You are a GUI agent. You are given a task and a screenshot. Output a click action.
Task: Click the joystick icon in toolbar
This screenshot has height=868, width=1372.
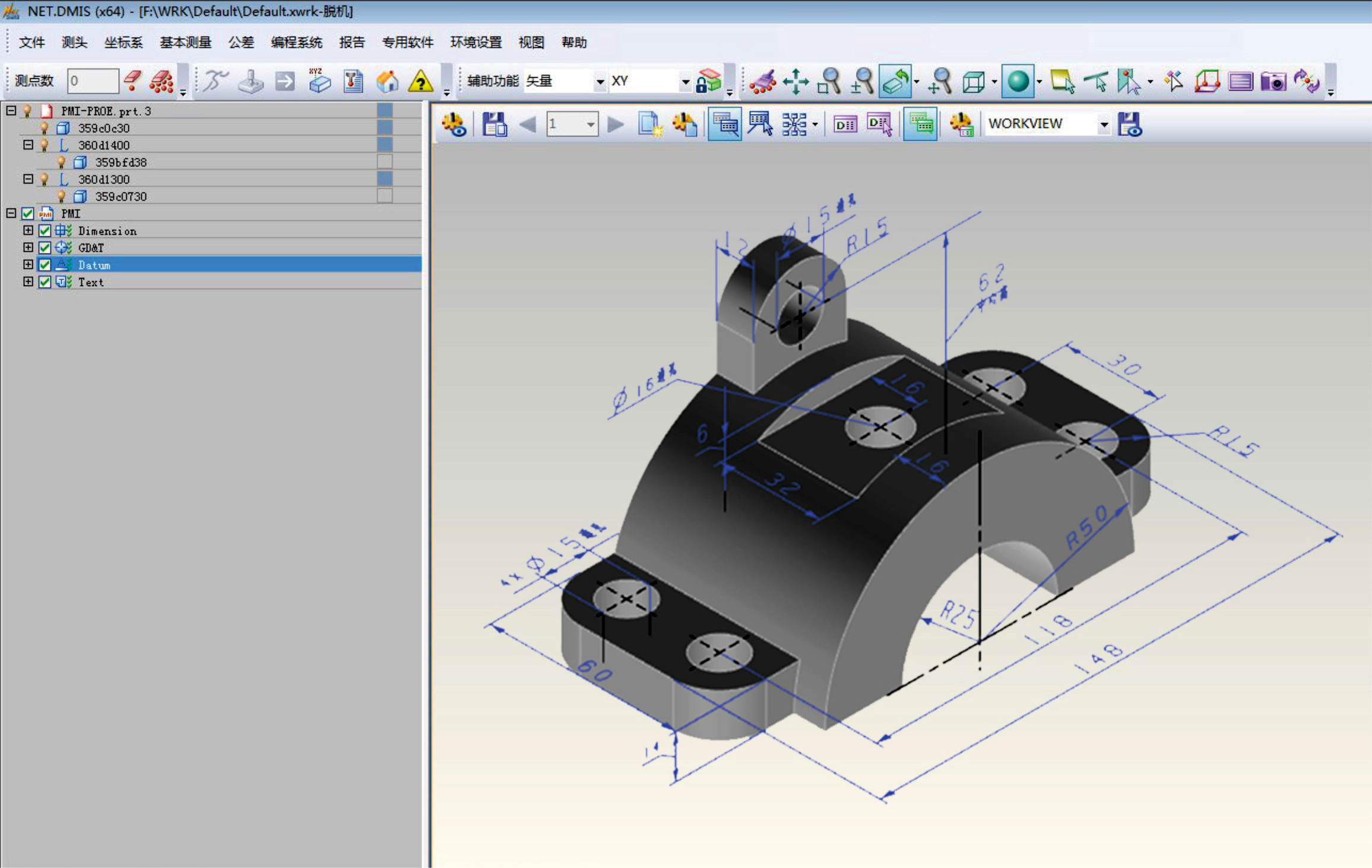click(x=251, y=81)
